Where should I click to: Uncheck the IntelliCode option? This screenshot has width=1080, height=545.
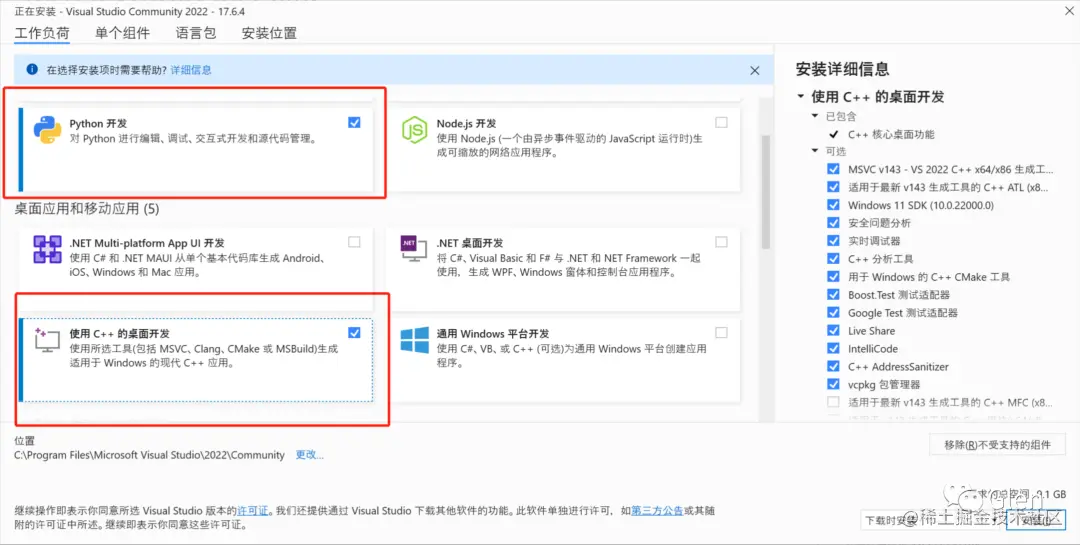tap(833, 348)
